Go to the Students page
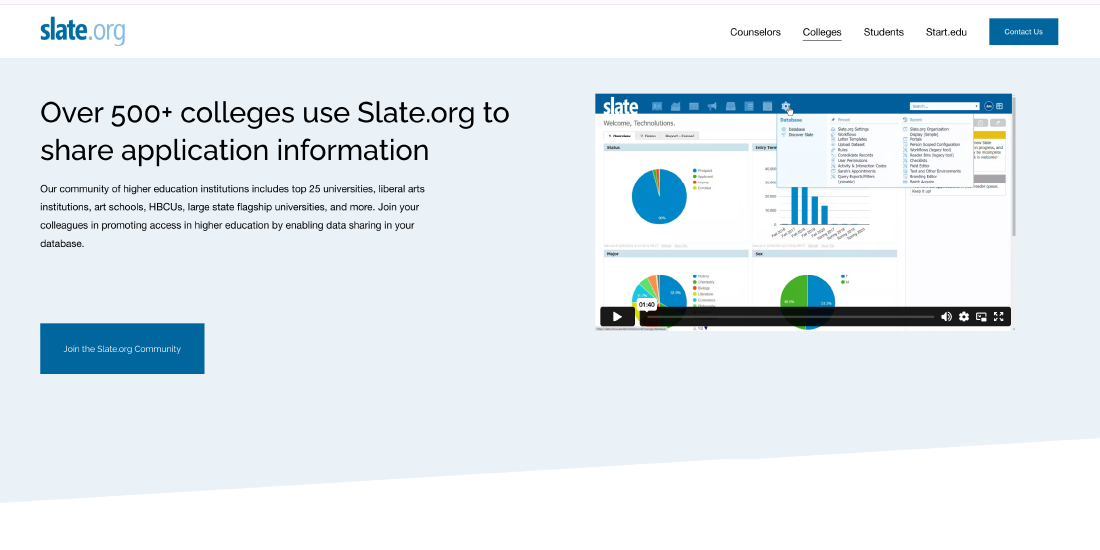The width and height of the screenshot is (1100, 550). click(883, 32)
